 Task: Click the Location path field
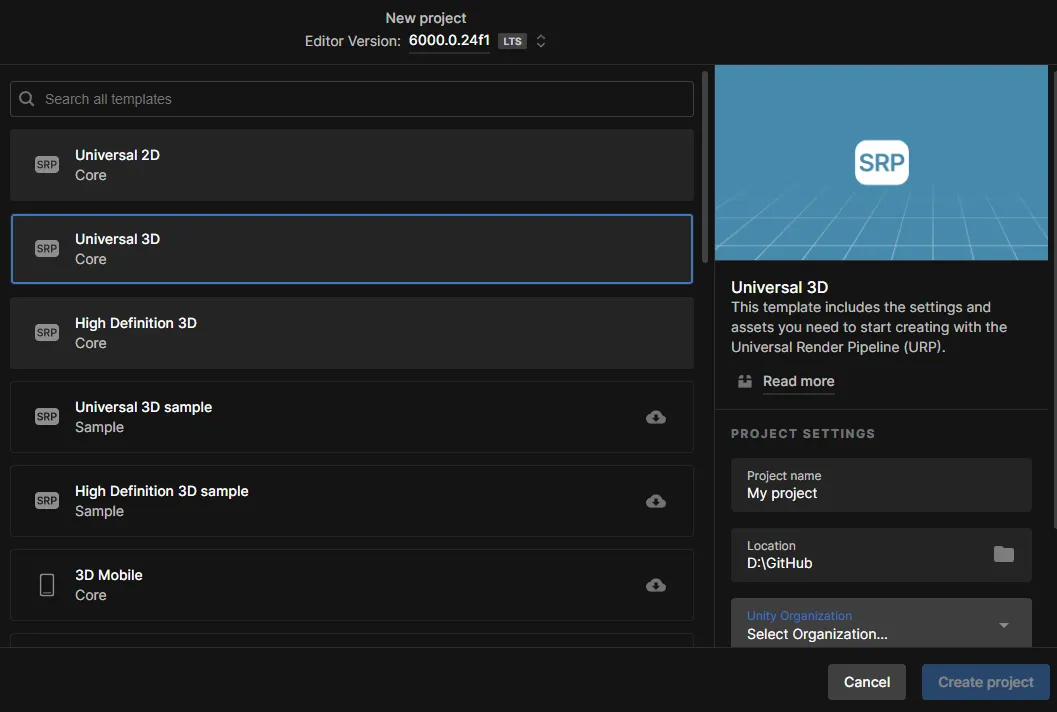tap(881, 555)
